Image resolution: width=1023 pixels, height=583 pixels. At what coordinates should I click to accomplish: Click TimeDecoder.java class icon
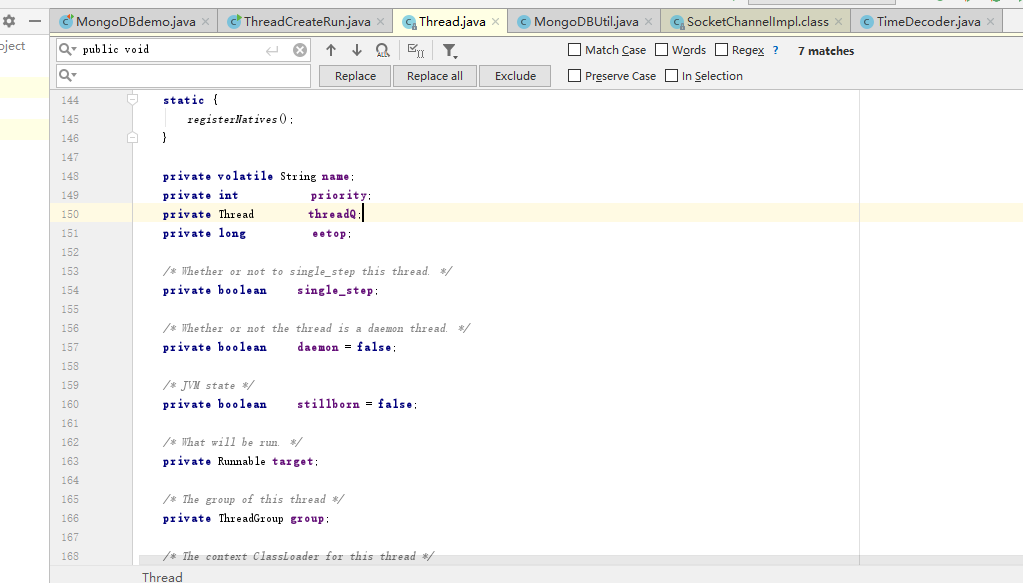(866, 22)
